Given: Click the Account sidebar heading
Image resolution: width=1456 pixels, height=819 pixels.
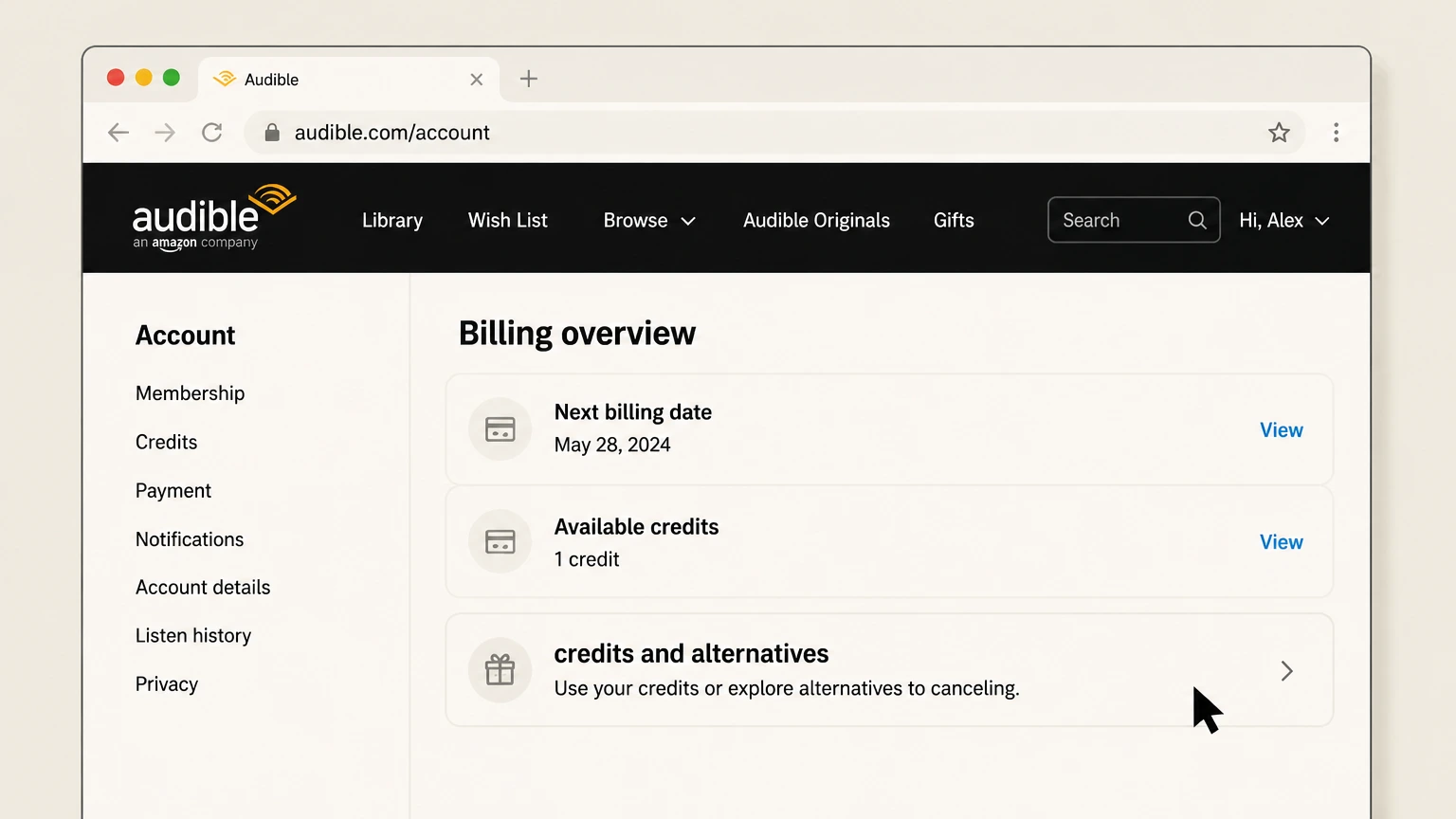Looking at the screenshot, I should click(185, 336).
